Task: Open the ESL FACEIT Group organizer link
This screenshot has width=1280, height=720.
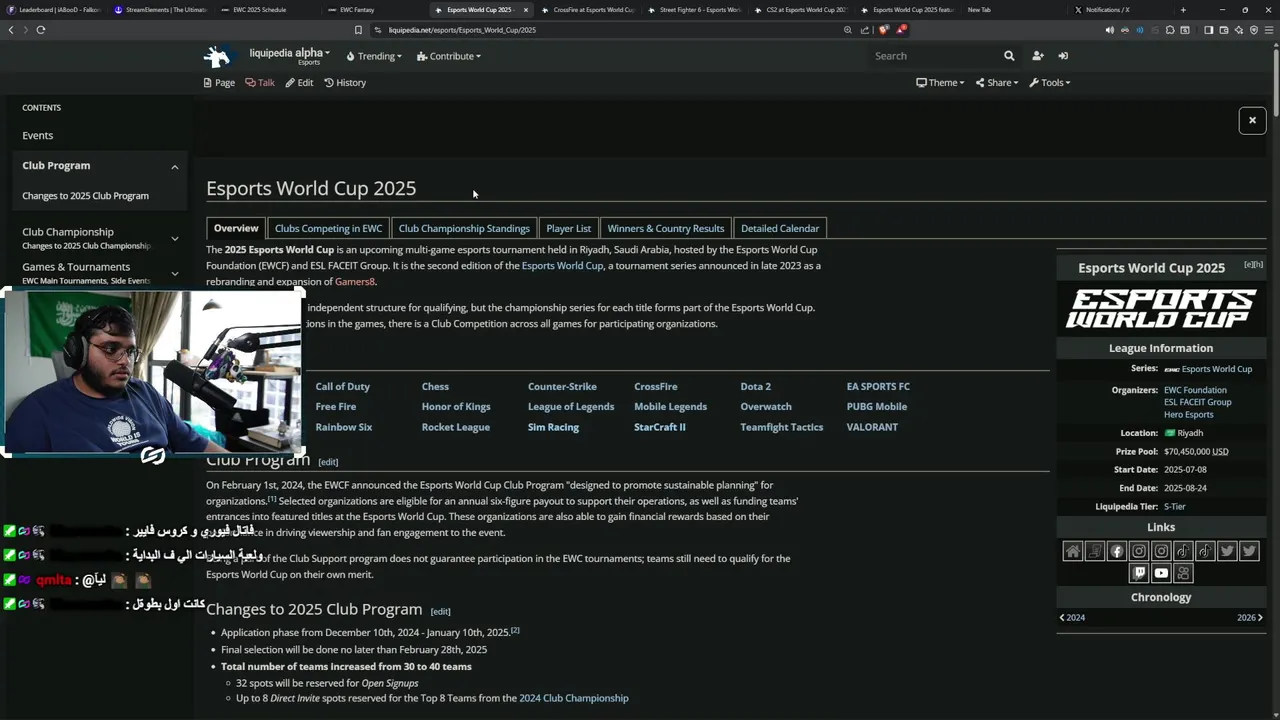Action: tap(1197, 402)
